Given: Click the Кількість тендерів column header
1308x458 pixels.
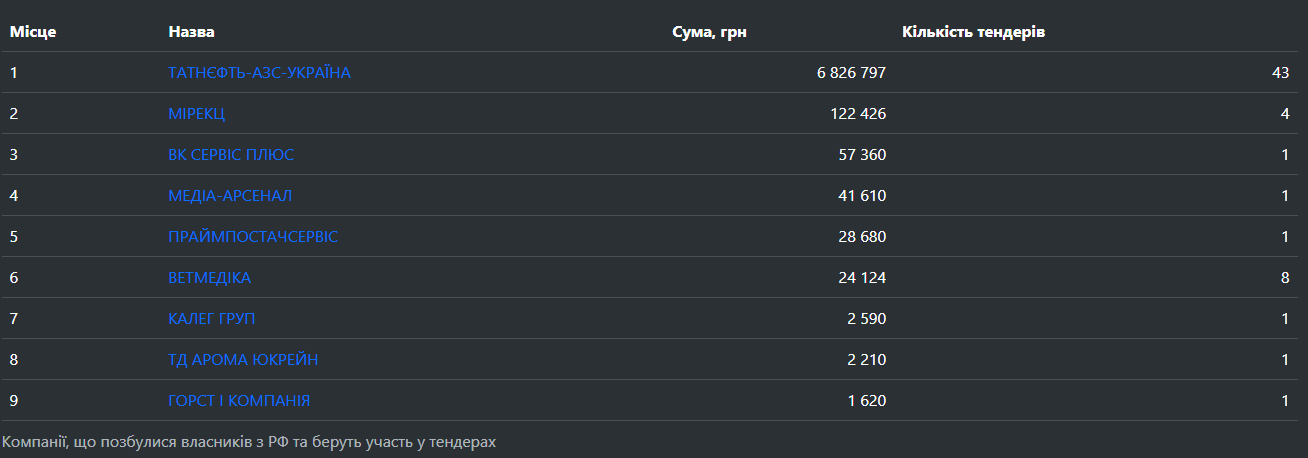Looking at the screenshot, I should (x=973, y=32).
